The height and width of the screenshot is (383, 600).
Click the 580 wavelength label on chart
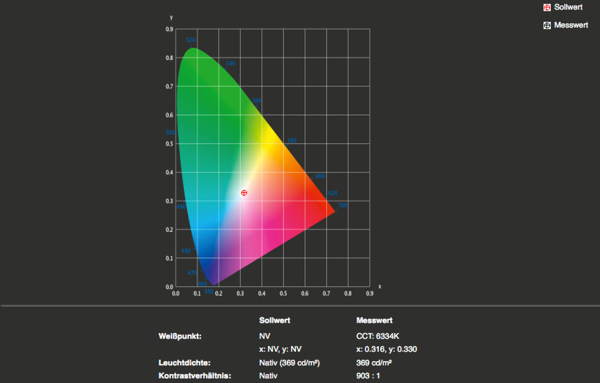(x=292, y=141)
